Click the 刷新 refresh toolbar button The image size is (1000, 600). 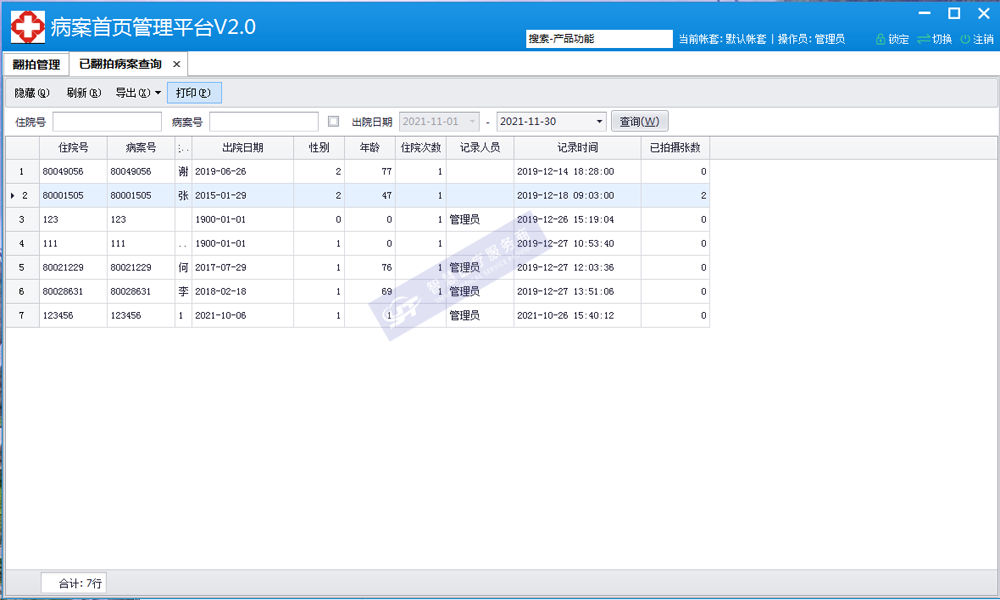click(84, 93)
